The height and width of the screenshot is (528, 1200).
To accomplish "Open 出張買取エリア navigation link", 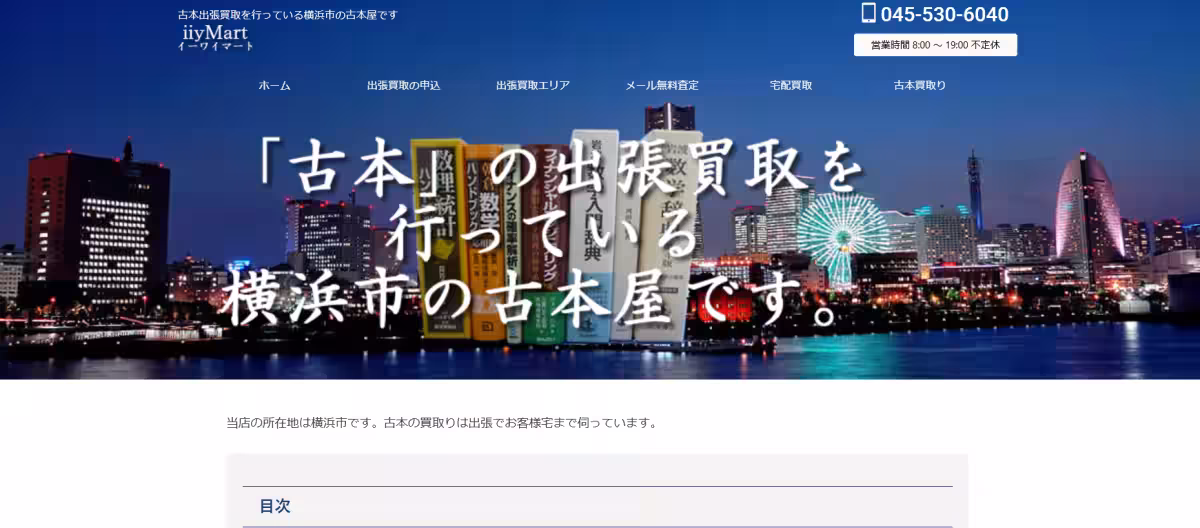I will 533,86.
